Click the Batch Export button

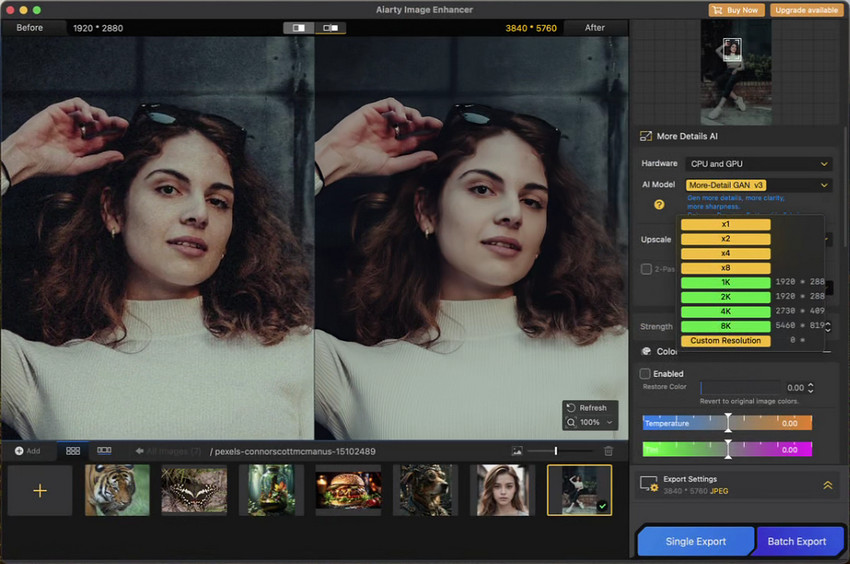pyautogui.click(x=797, y=541)
